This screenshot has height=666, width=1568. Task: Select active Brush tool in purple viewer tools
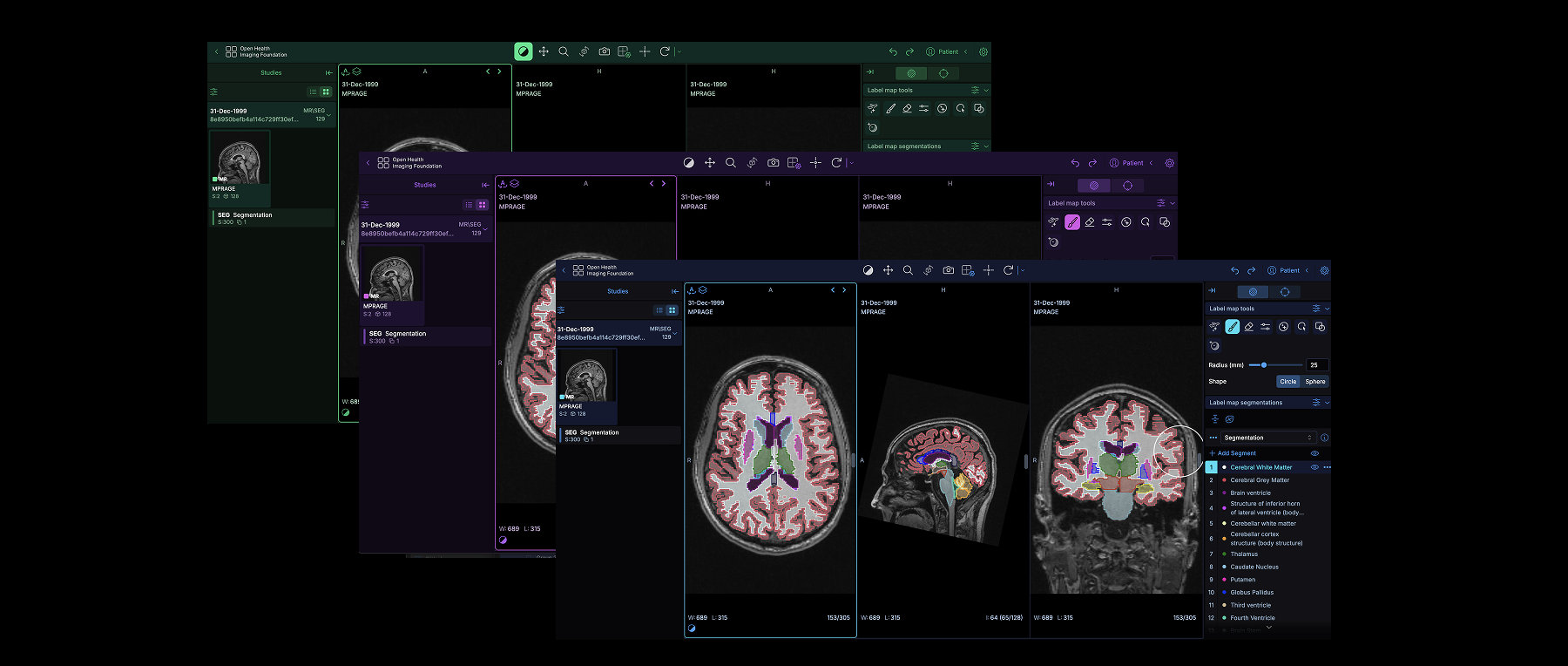(x=1072, y=222)
